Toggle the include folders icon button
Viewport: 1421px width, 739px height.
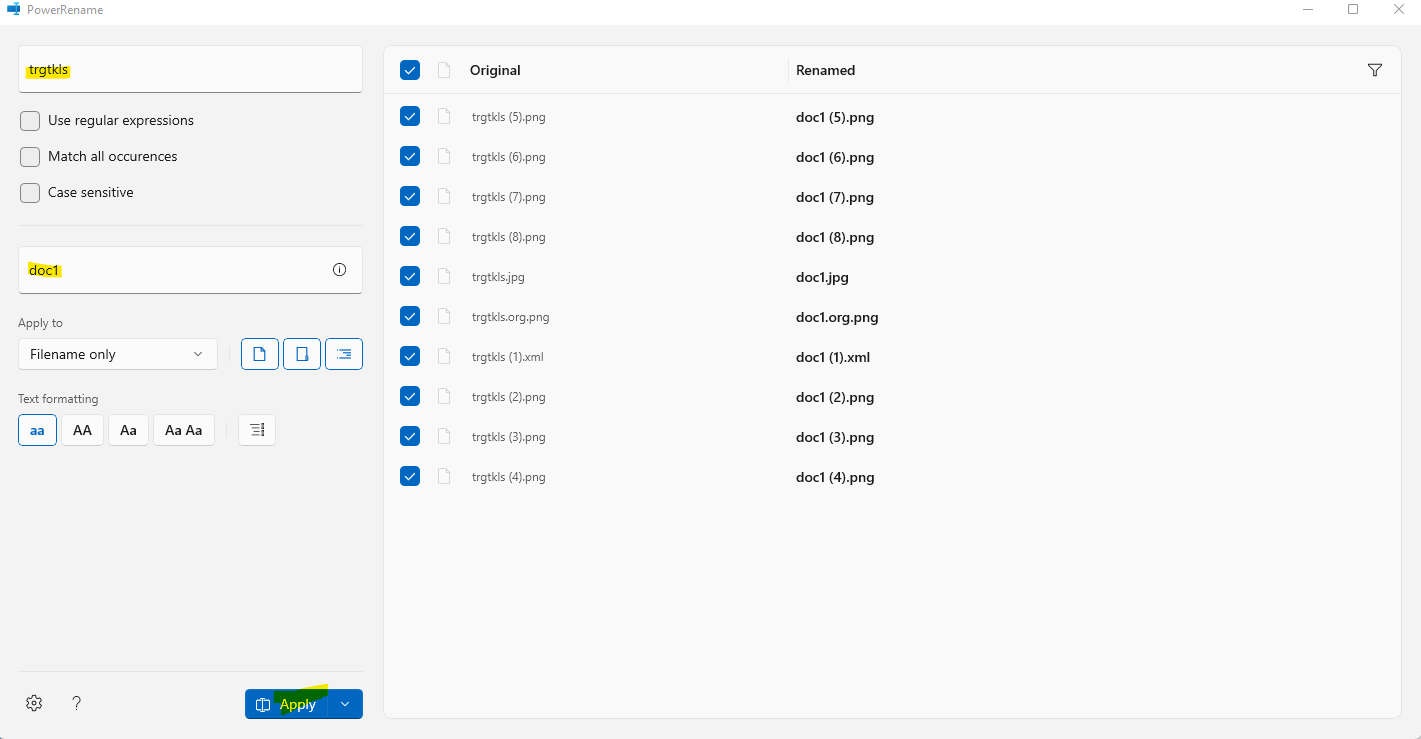[302, 354]
